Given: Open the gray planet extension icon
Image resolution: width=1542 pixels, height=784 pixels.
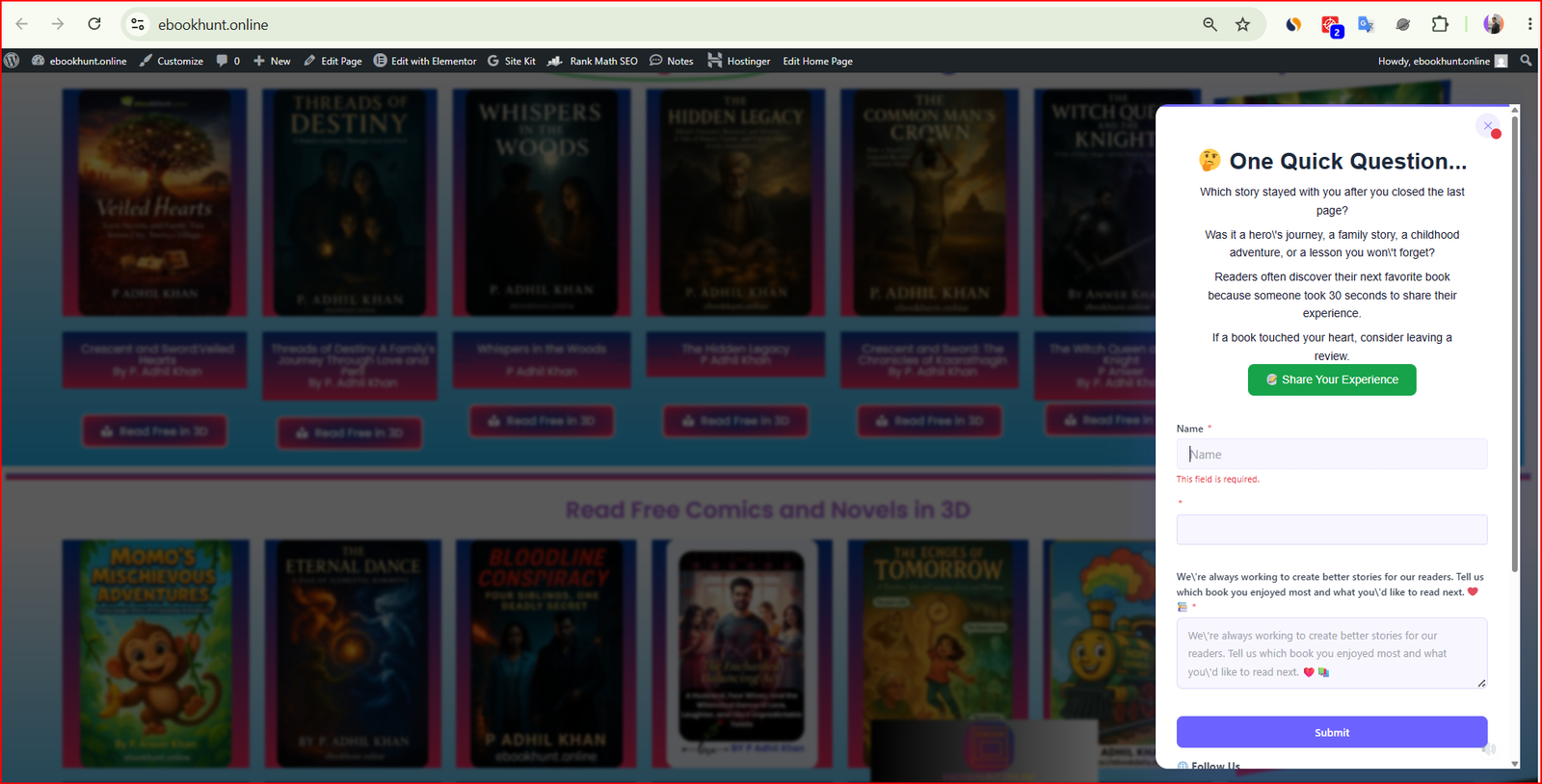Looking at the screenshot, I should pyautogui.click(x=1402, y=24).
